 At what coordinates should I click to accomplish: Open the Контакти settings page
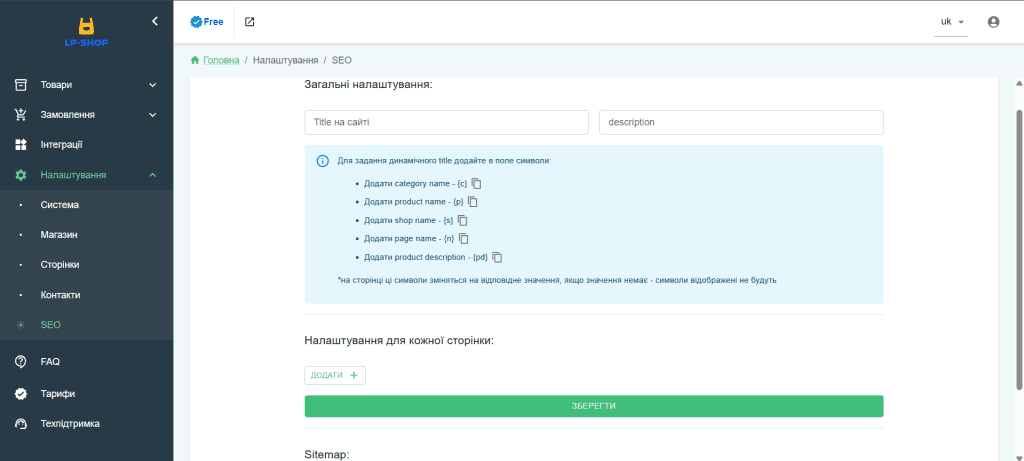pyautogui.click(x=60, y=295)
